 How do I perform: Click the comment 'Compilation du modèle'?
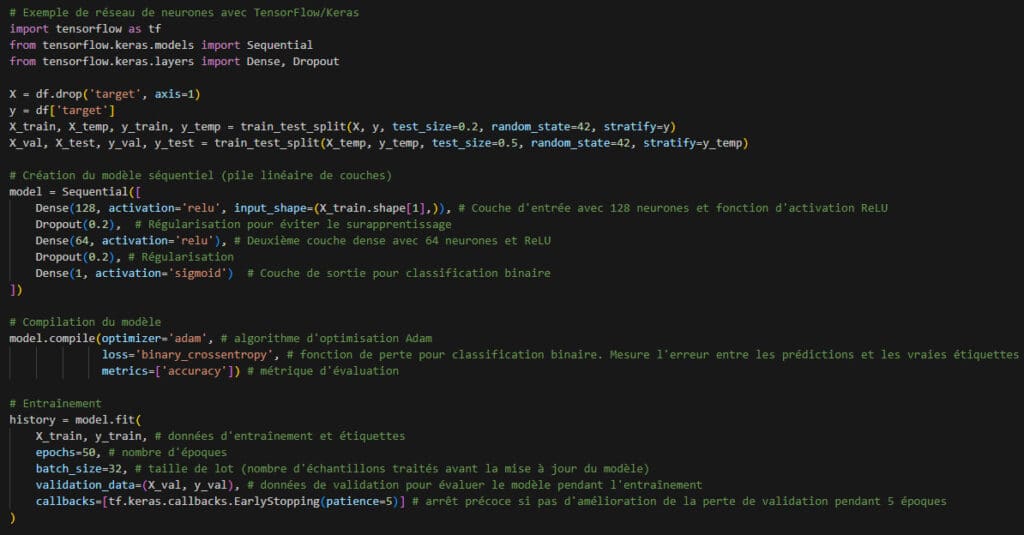coord(91,322)
